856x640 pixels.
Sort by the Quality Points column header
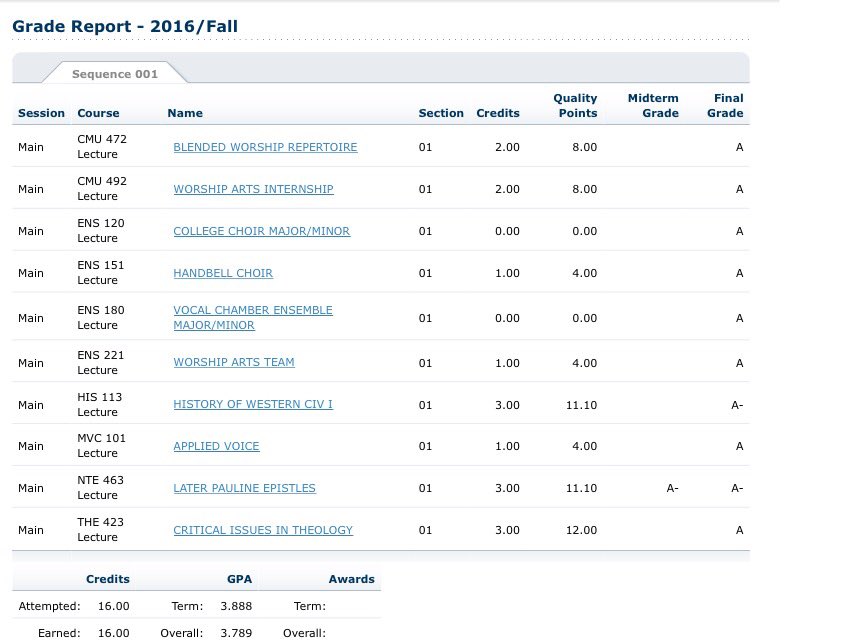click(x=575, y=105)
